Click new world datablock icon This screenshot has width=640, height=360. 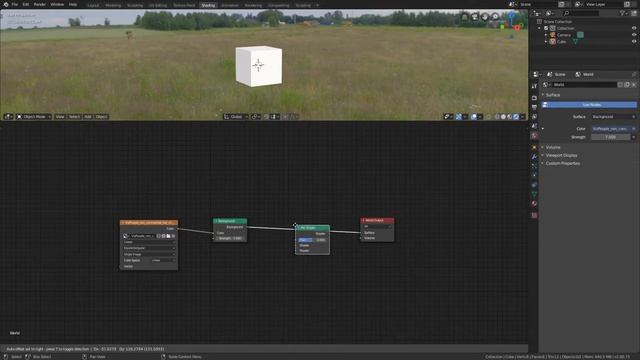(x=627, y=85)
